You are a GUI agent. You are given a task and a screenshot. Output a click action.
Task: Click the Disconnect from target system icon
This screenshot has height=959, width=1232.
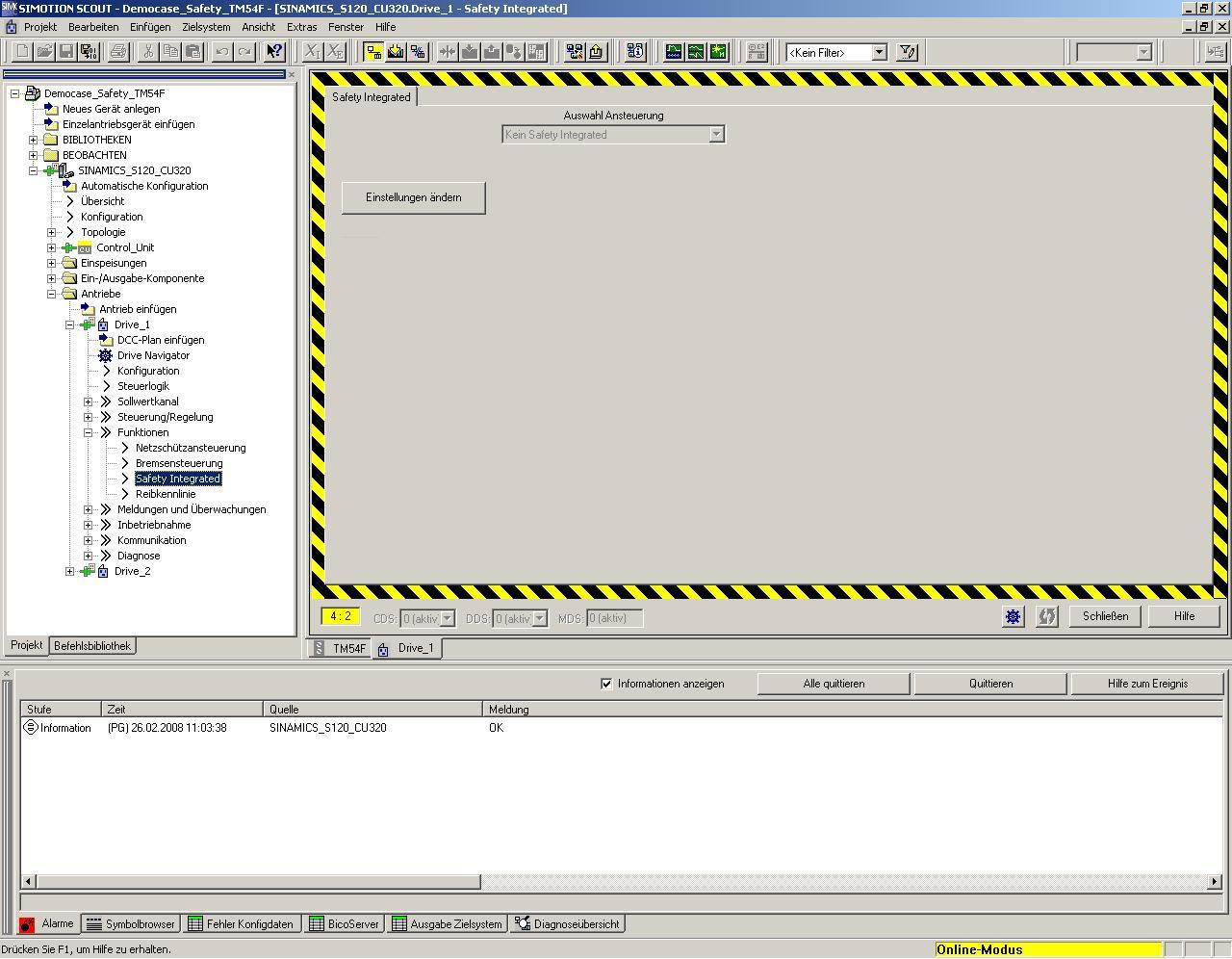point(418,52)
